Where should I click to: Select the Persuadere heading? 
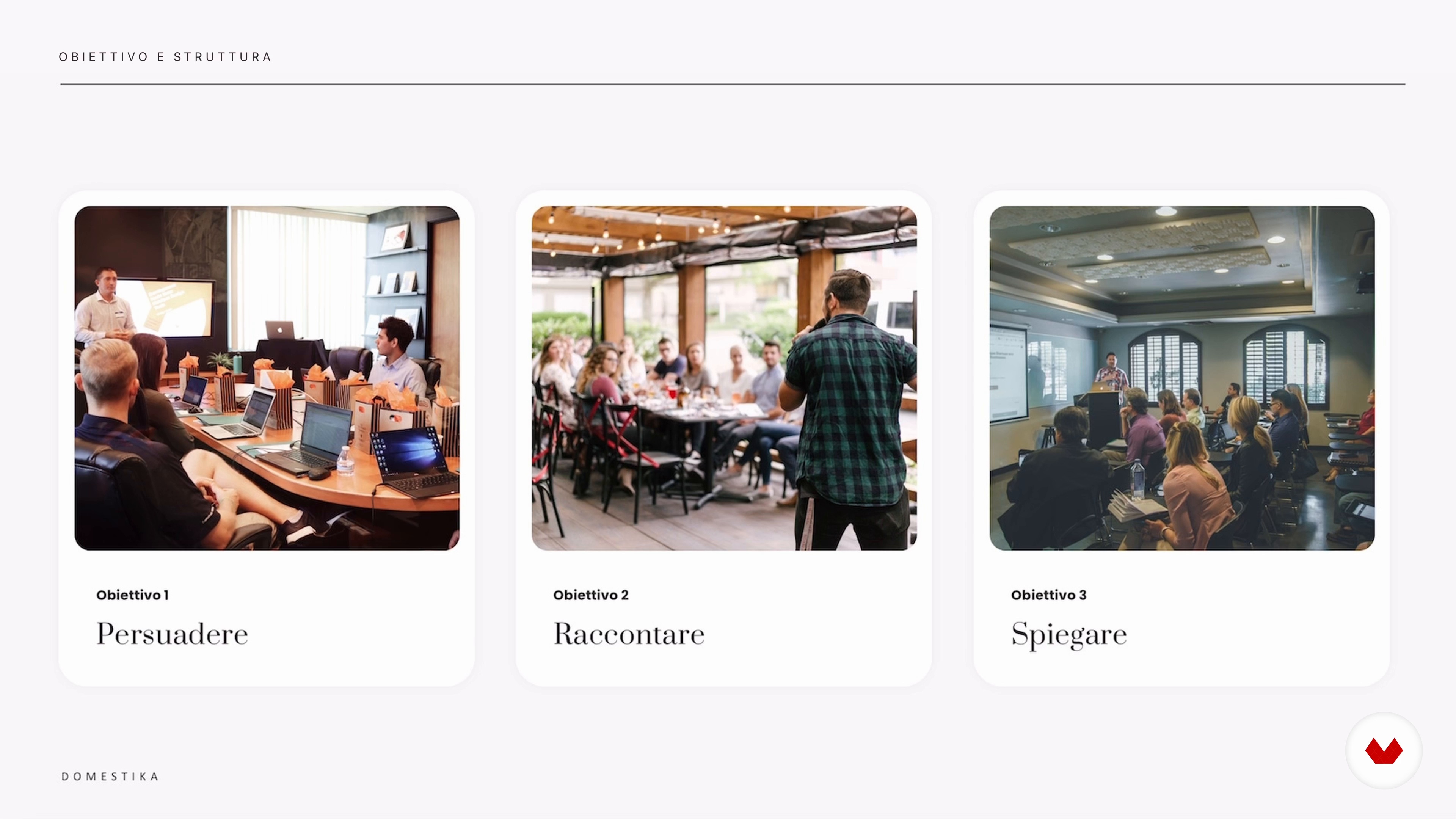[173, 634]
